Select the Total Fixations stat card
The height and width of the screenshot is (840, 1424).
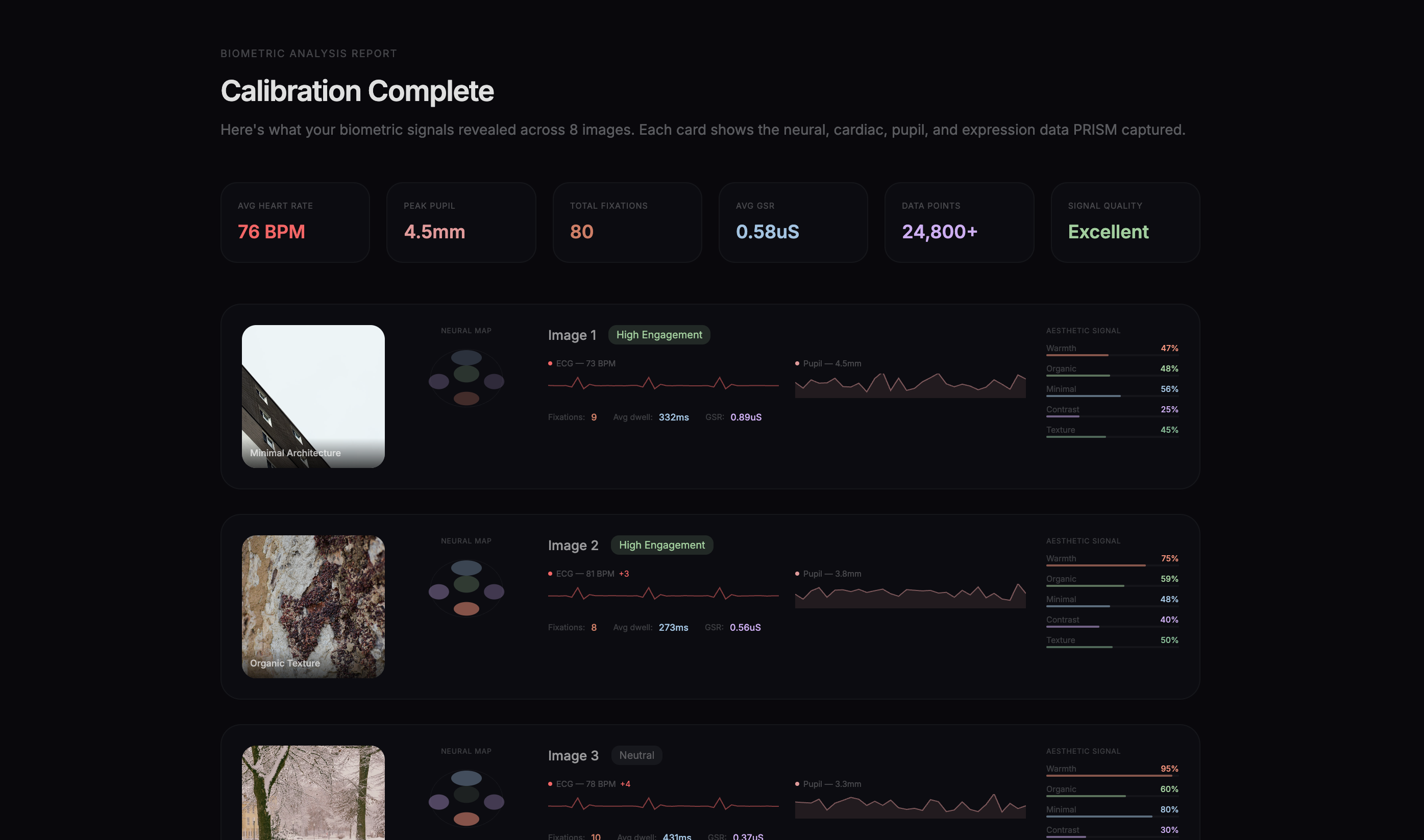pyautogui.click(x=627, y=222)
